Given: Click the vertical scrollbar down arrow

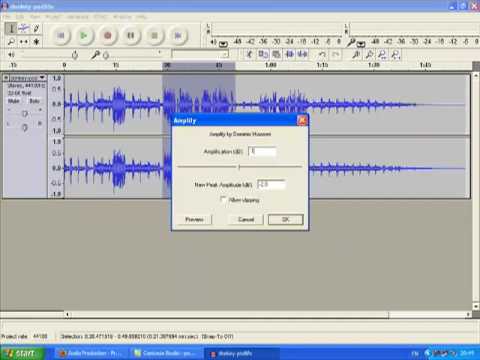Looking at the screenshot, I should click(476, 306).
